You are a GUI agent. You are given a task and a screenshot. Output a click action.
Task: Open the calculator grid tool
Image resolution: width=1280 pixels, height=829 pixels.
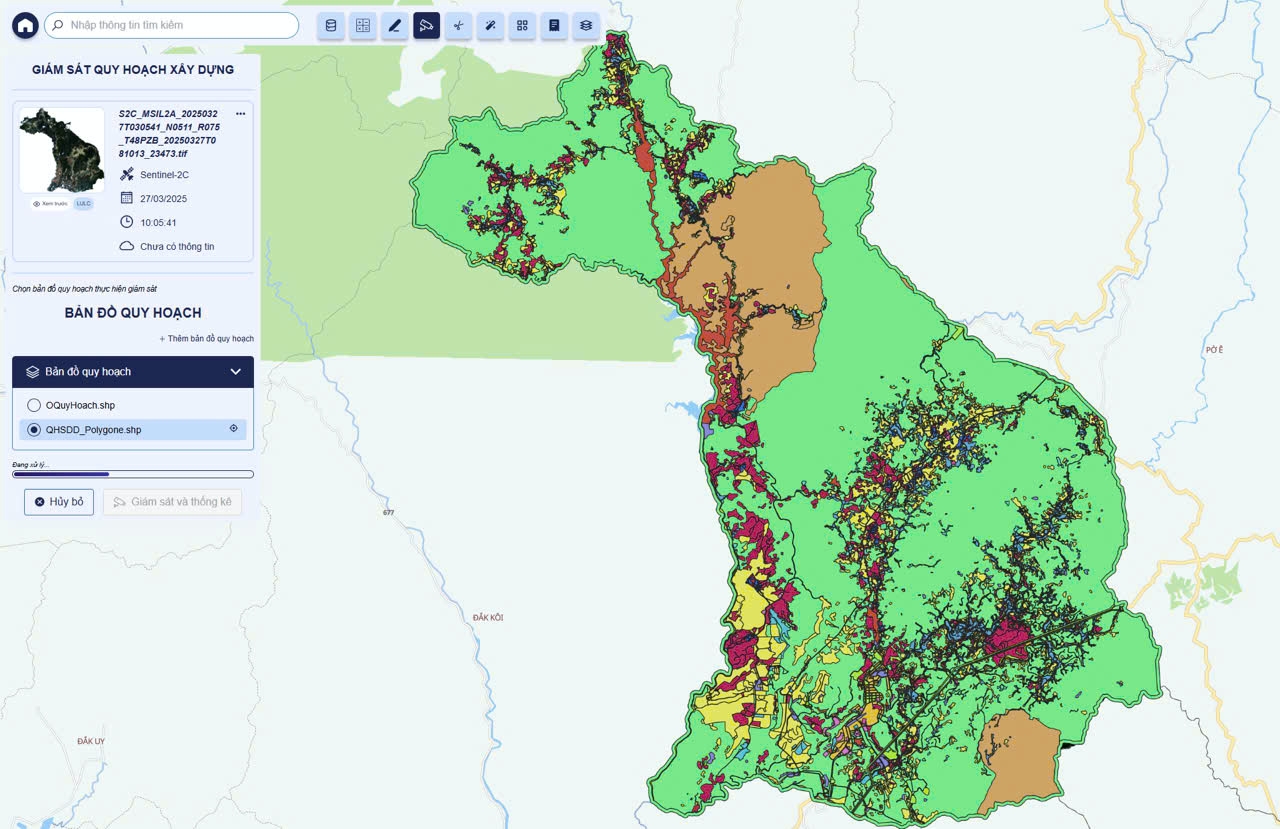(363, 26)
